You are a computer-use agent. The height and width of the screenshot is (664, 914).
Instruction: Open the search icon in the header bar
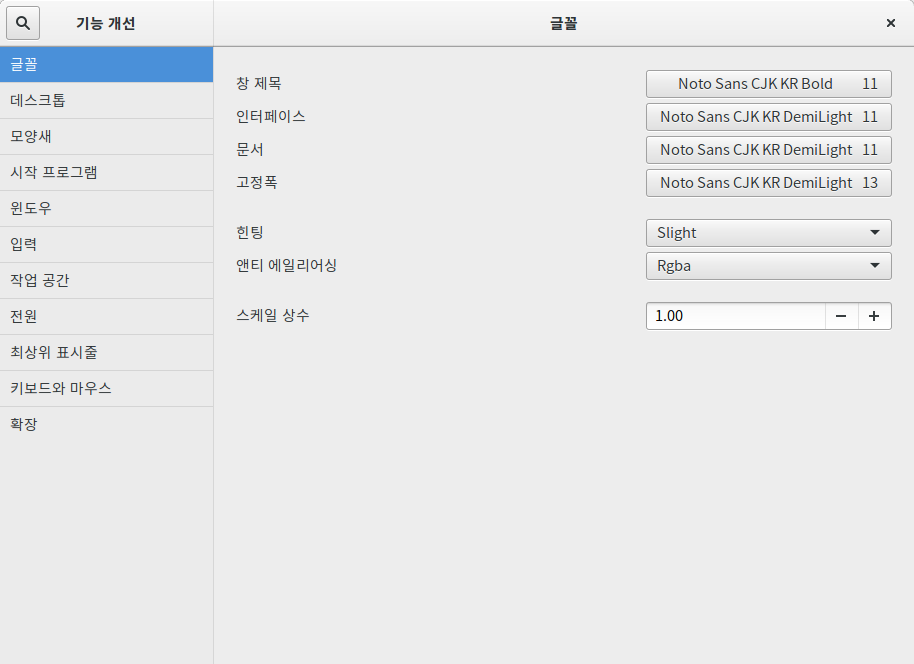[22, 22]
